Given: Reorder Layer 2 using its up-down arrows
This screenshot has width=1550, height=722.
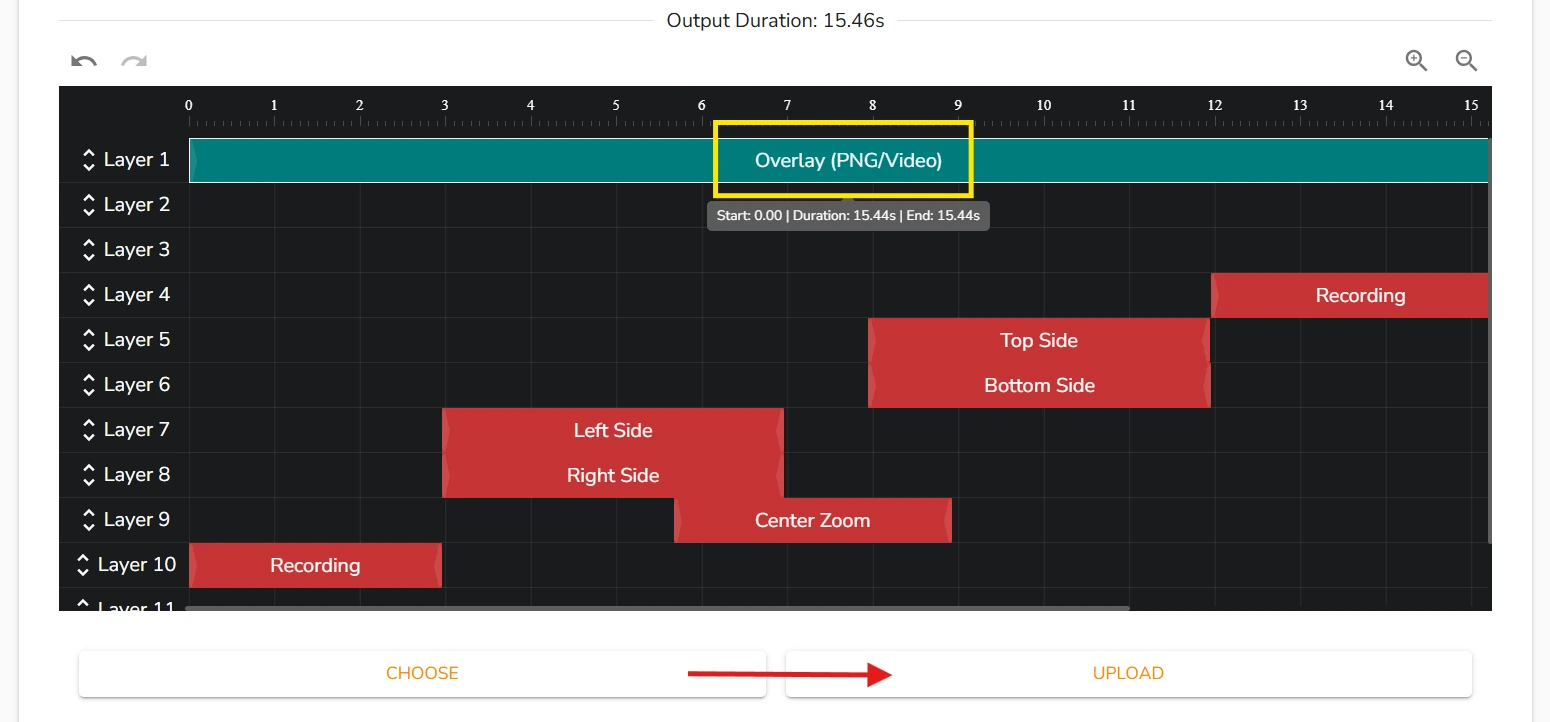Looking at the screenshot, I should coord(89,205).
